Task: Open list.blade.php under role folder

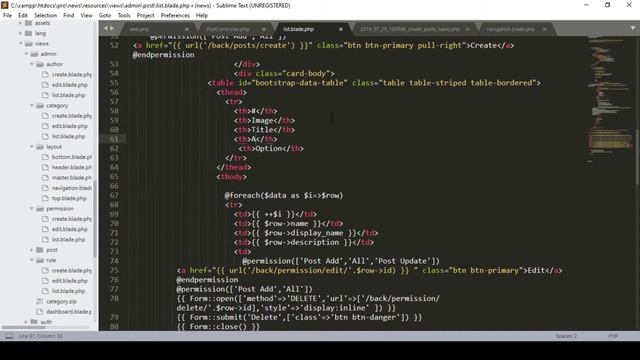Action: [69, 291]
